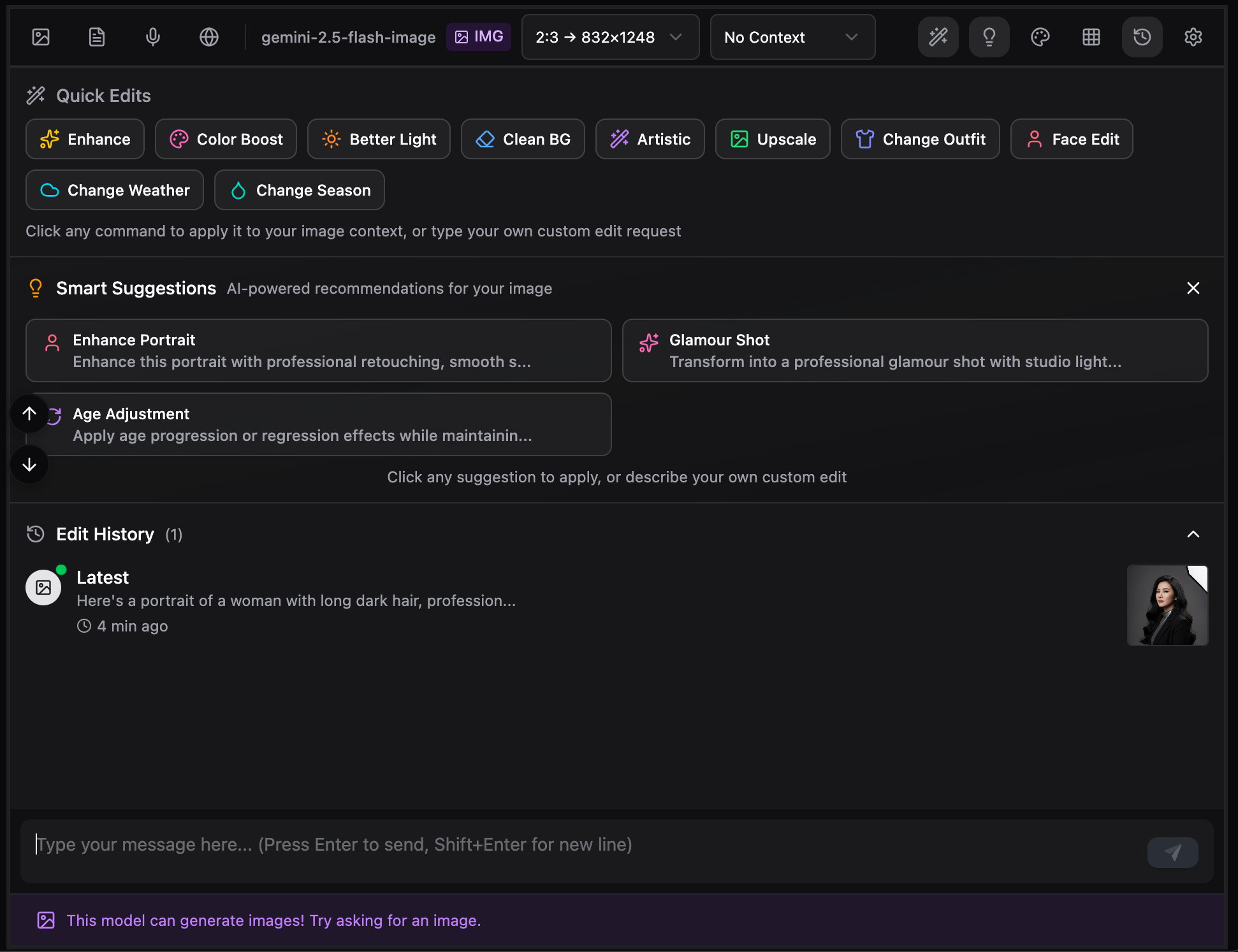
Task: Open the latest portrait thumbnail in history
Action: pyautogui.click(x=1167, y=605)
